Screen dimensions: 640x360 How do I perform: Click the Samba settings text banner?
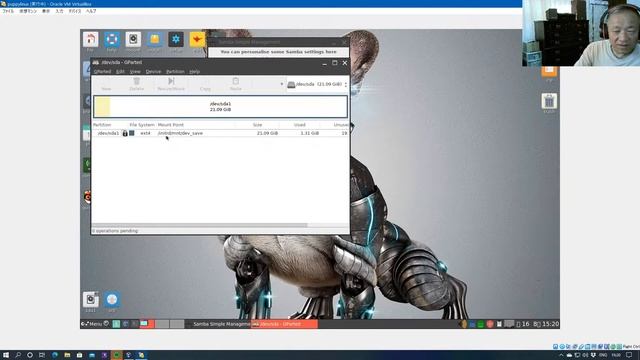coord(278,52)
